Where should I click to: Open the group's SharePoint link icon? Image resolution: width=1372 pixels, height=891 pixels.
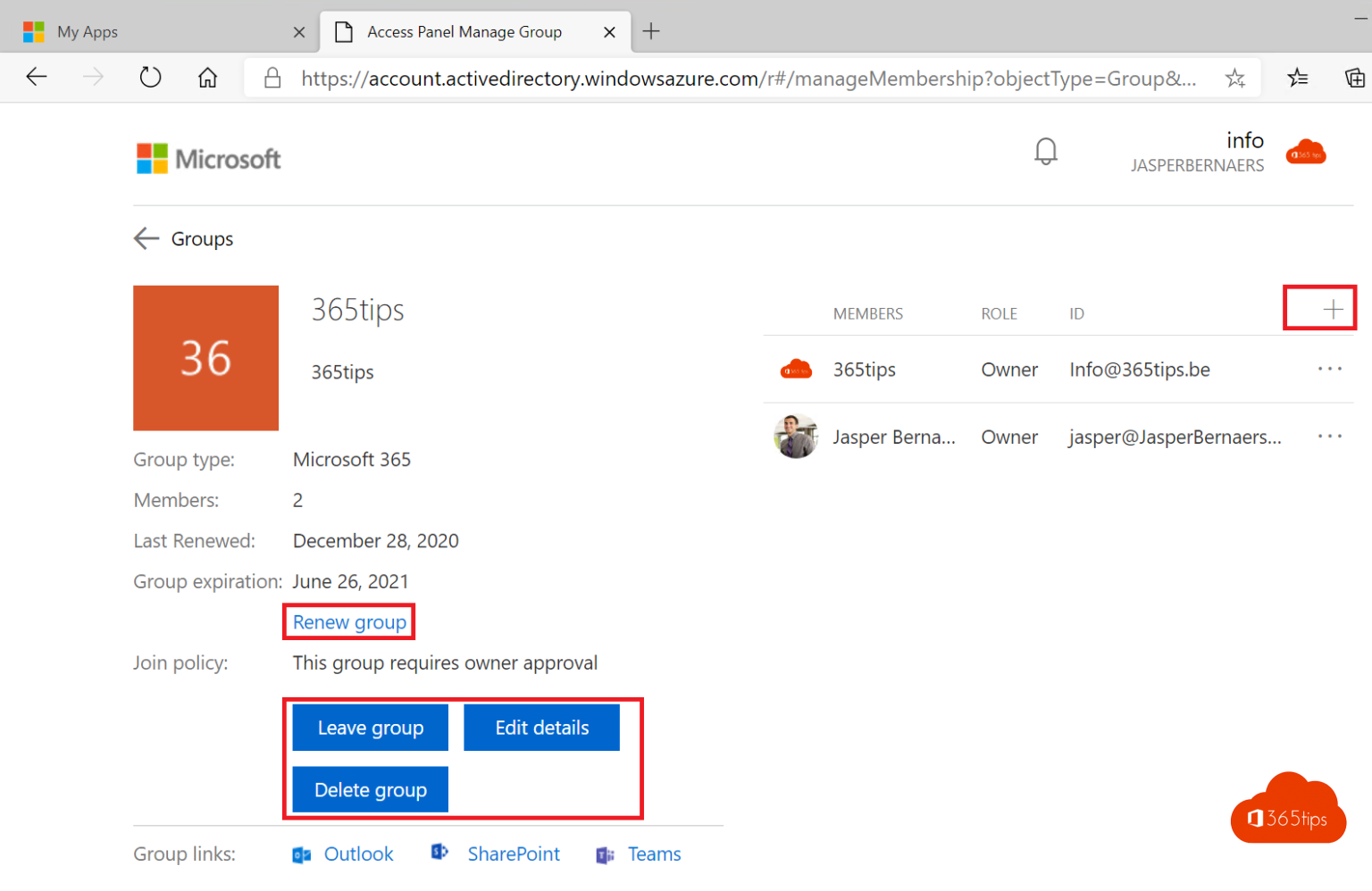pos(439,853)
